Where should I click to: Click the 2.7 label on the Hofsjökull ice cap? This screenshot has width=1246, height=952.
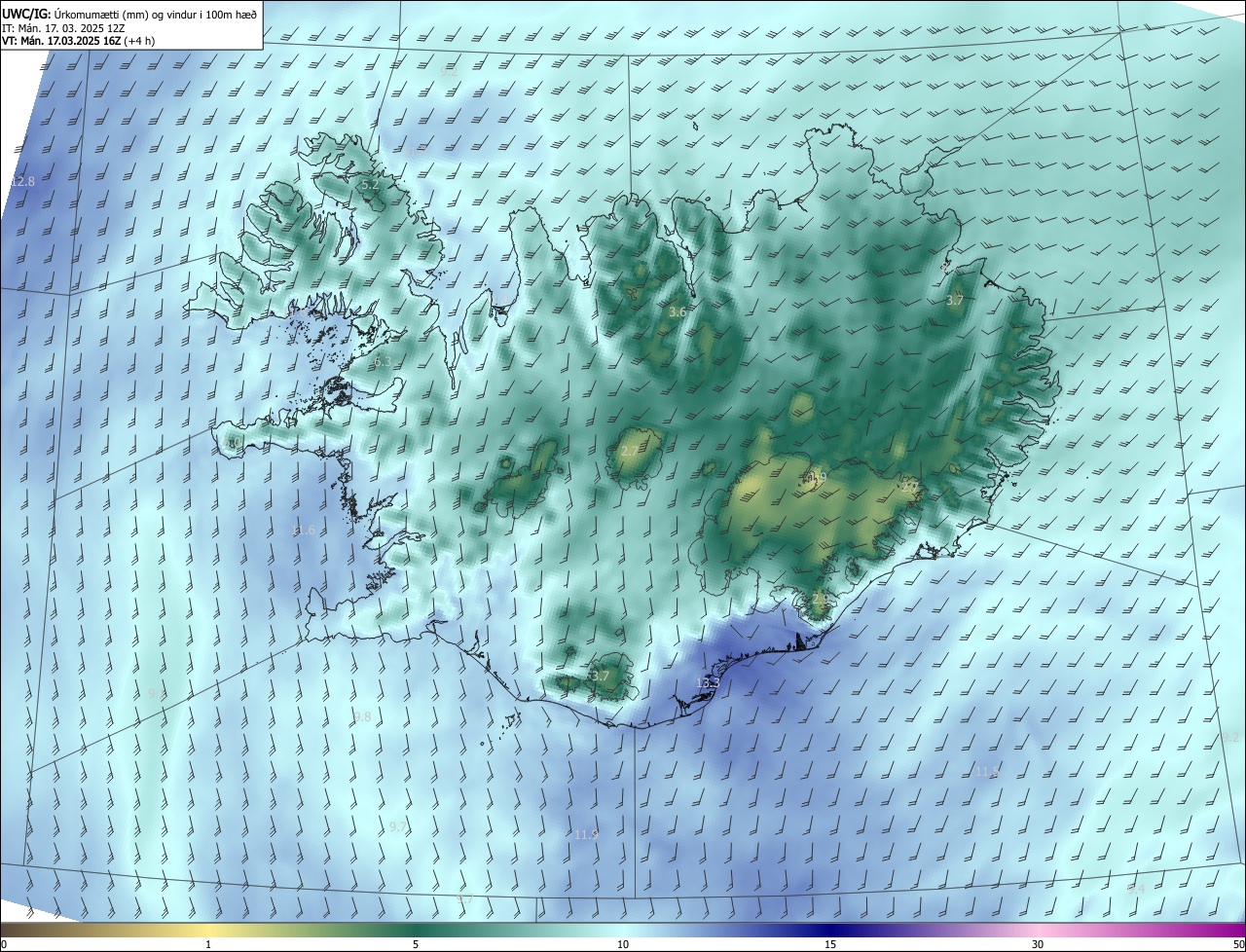[x=630, y=452]
